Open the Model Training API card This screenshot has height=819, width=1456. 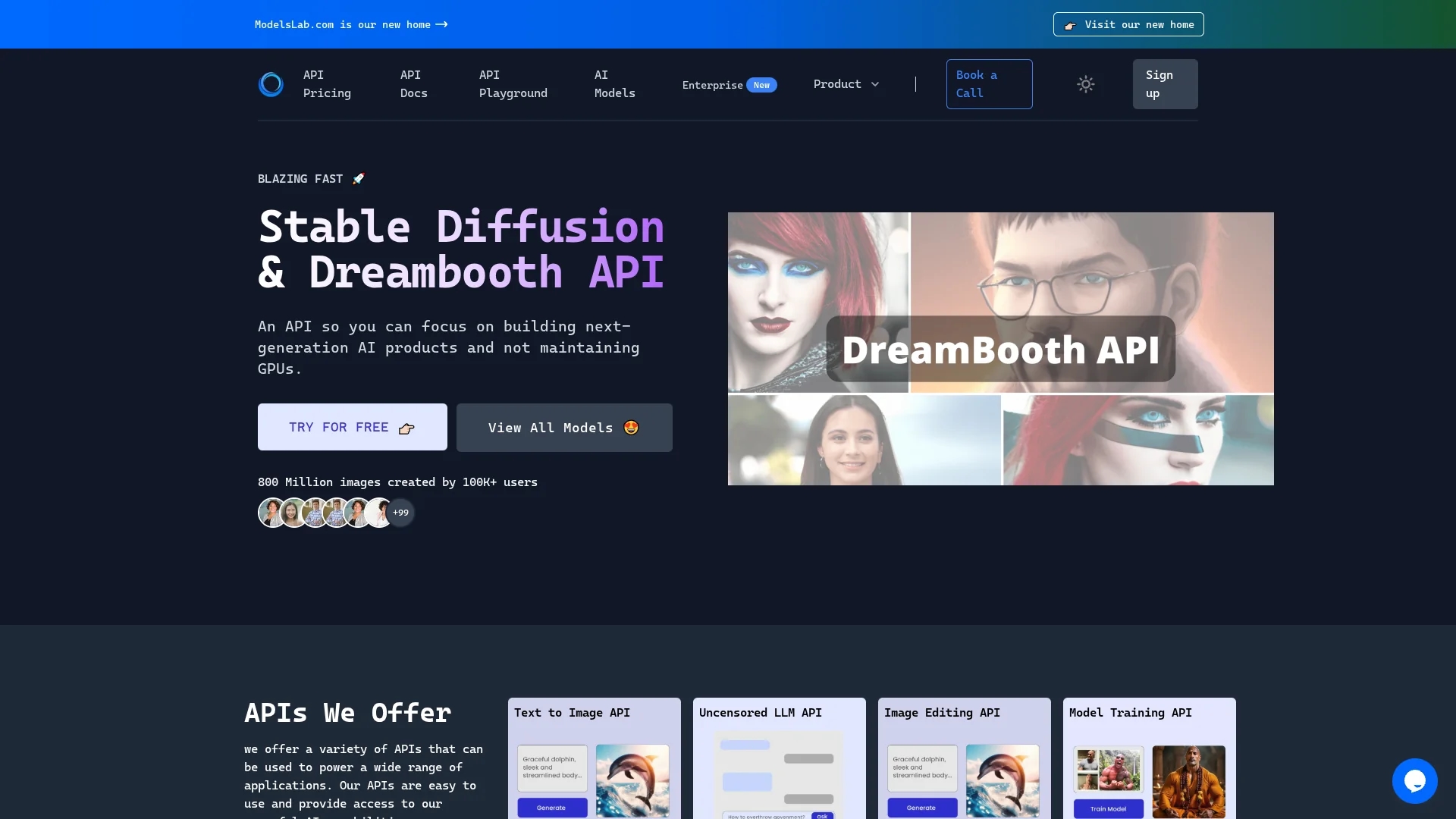(x=1150, y=758)
